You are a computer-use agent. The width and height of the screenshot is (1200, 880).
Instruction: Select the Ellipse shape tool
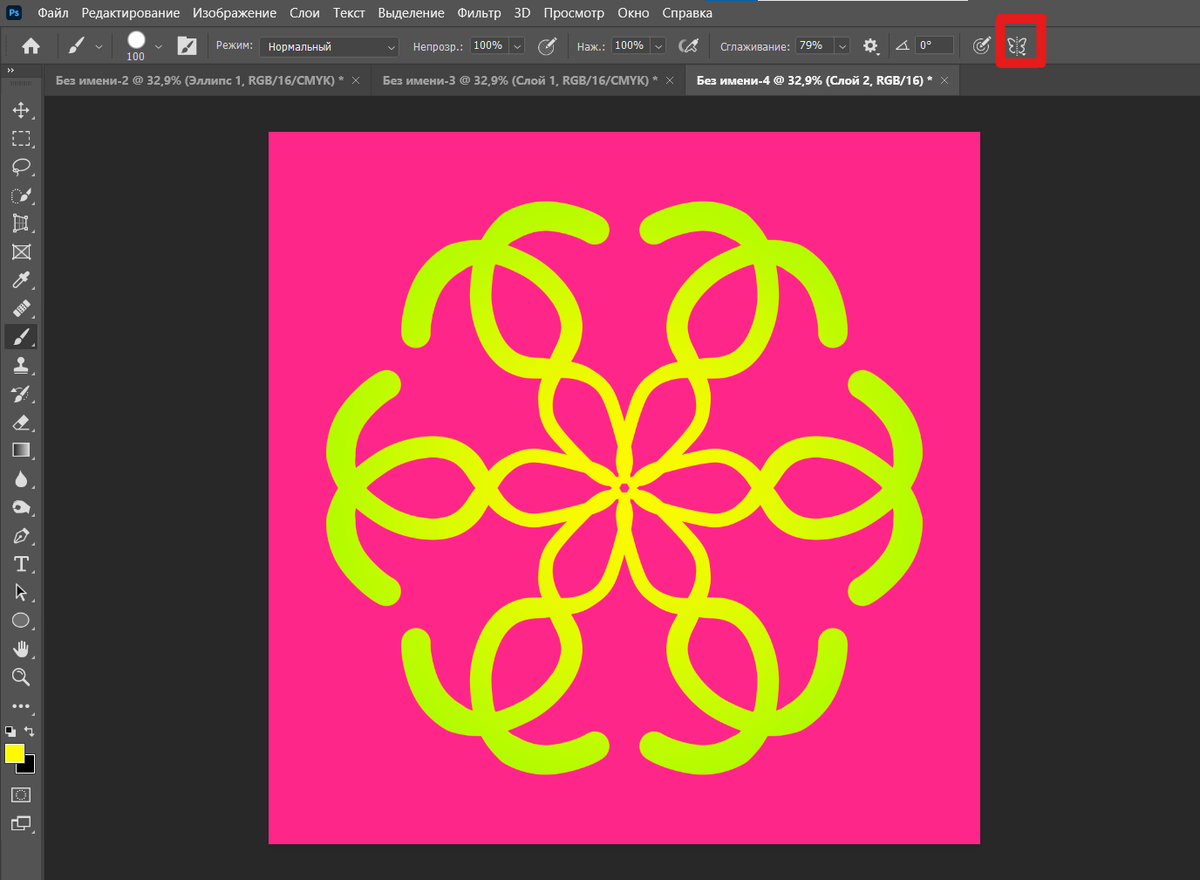(21, 621)
